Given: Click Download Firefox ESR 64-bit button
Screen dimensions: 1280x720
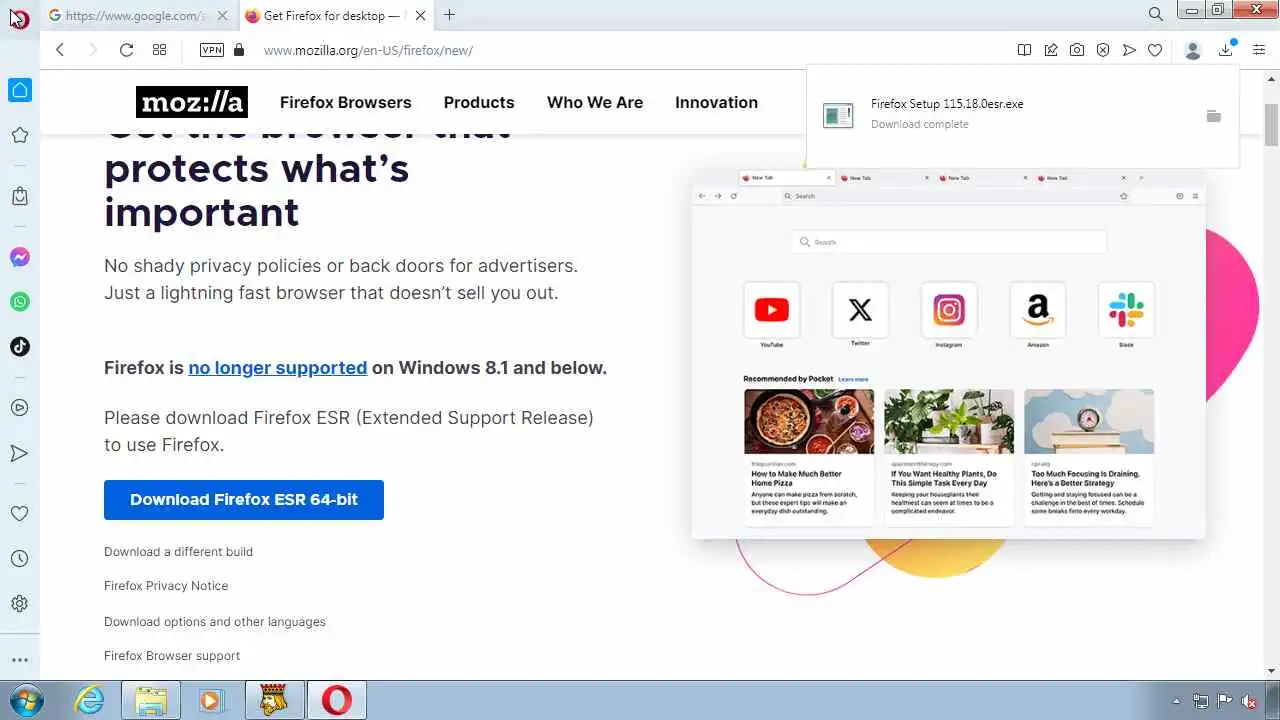Looking at the screenshot, I should (x=244, y=499).
